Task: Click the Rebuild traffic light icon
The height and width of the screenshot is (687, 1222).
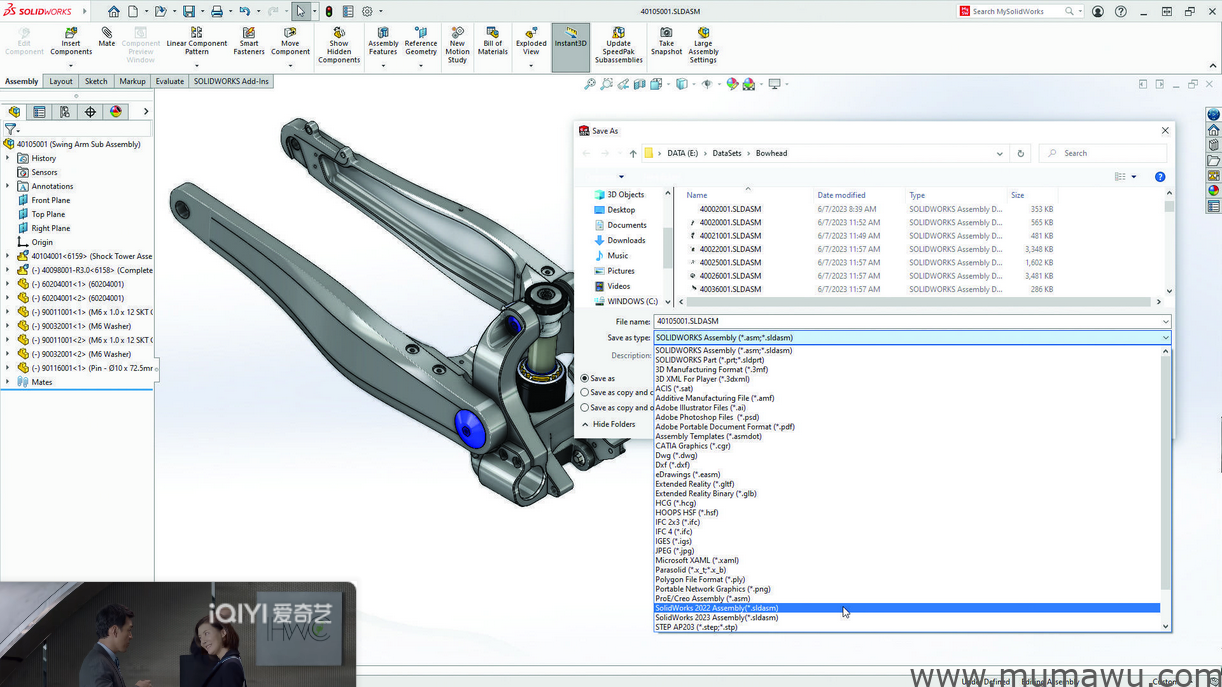Action: click(329, 11)
